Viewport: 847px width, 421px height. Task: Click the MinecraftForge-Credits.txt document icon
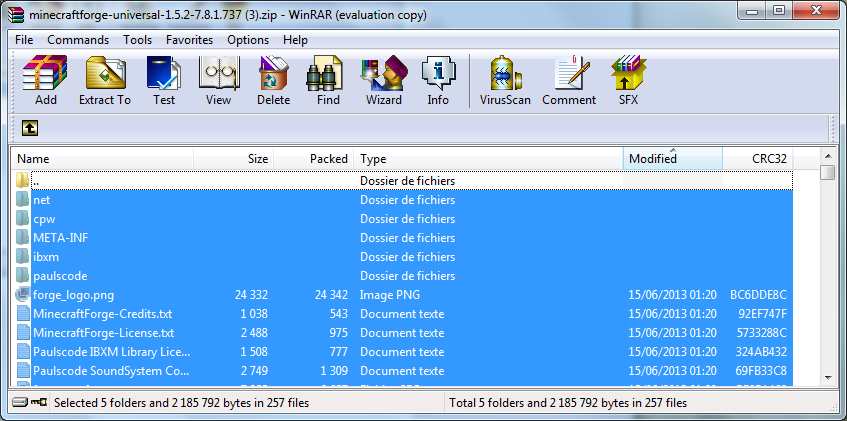[22, 313]
